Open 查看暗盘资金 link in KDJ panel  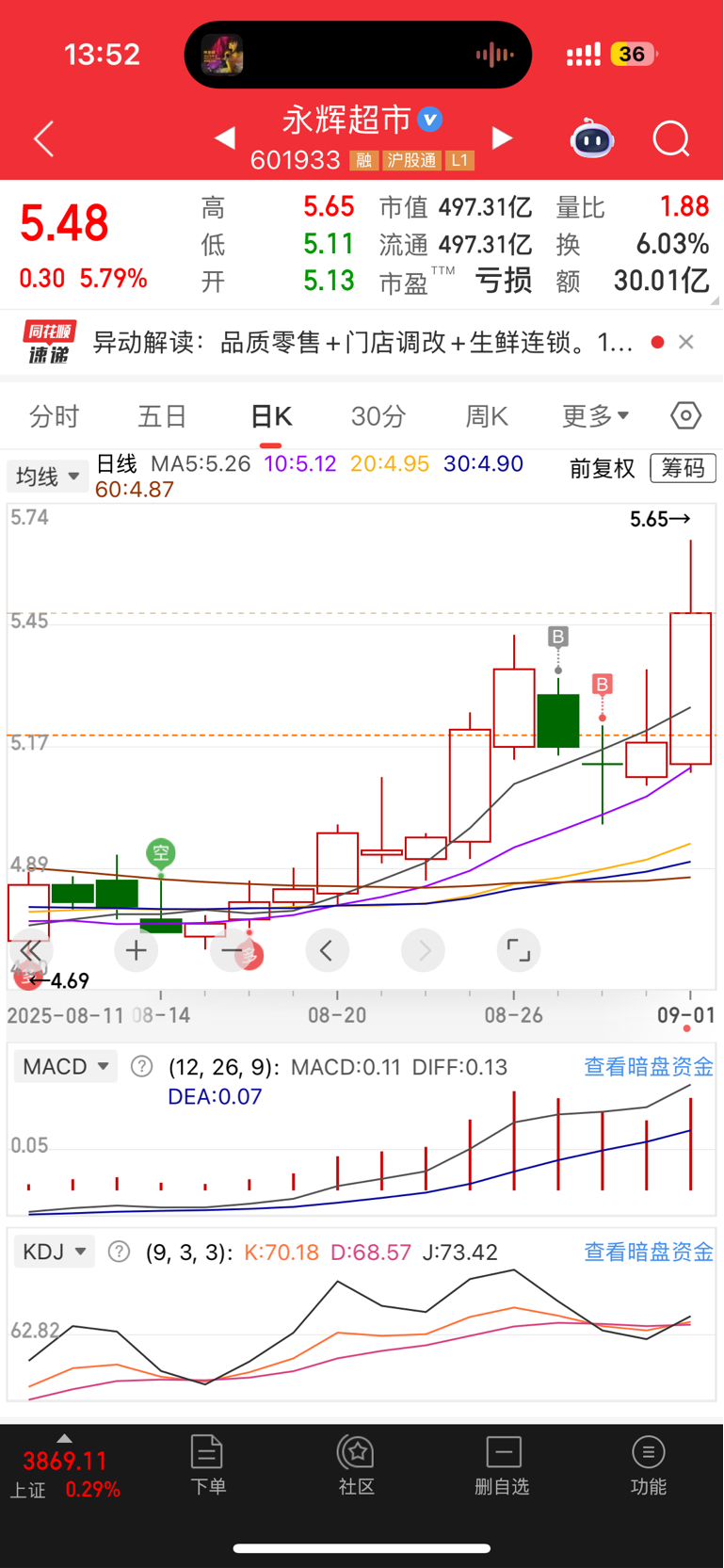coord(649,1252)
